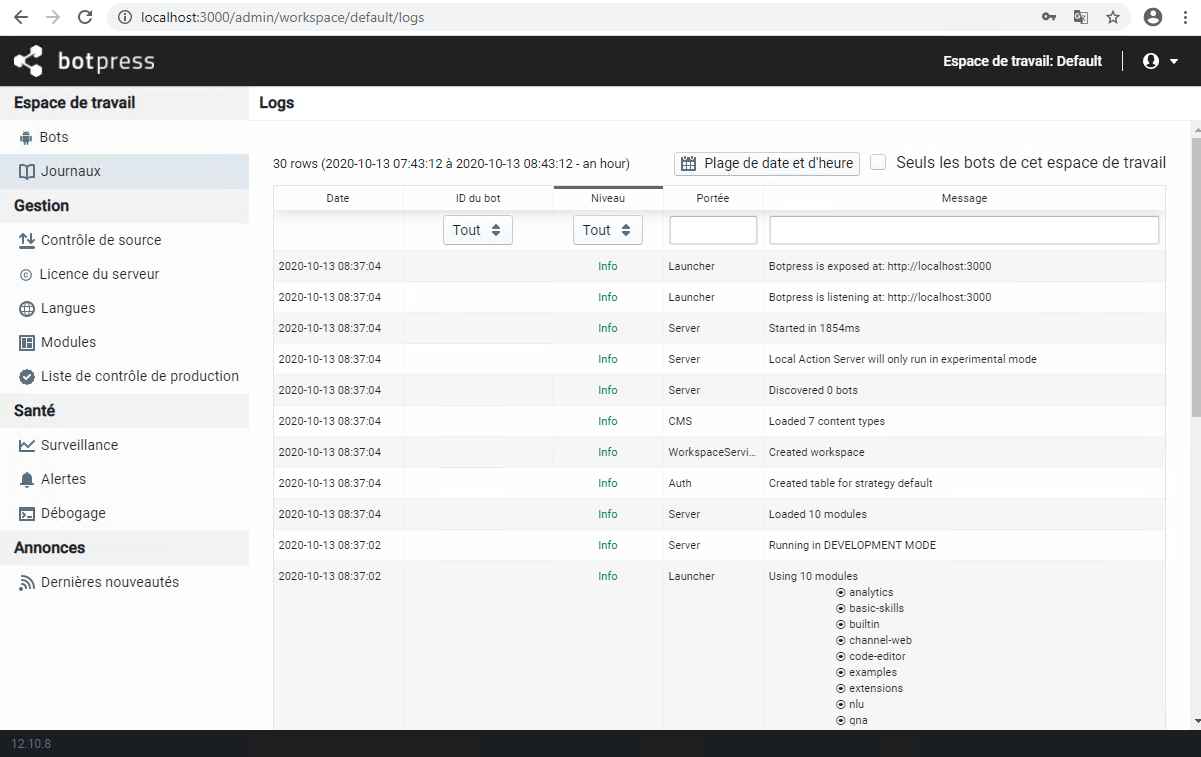The image size is (1201, 757).
Task: Click the Botpress logo icon
Action: coord(28,62)
